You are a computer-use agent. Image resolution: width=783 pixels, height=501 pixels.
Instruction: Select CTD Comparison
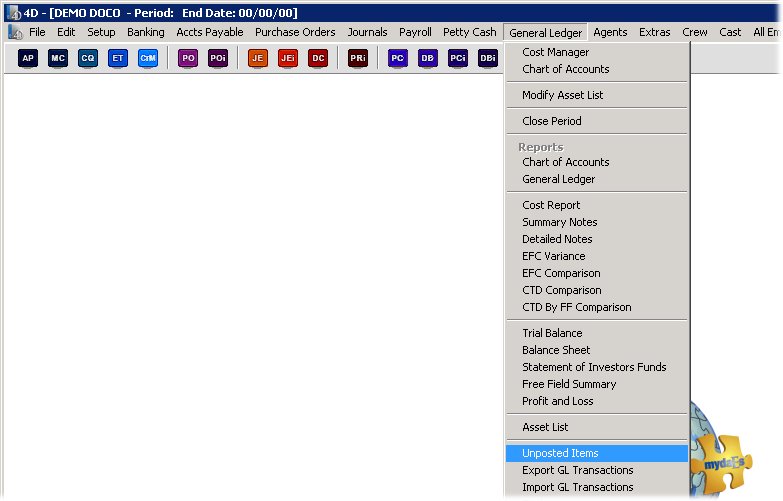pos(597,290)
